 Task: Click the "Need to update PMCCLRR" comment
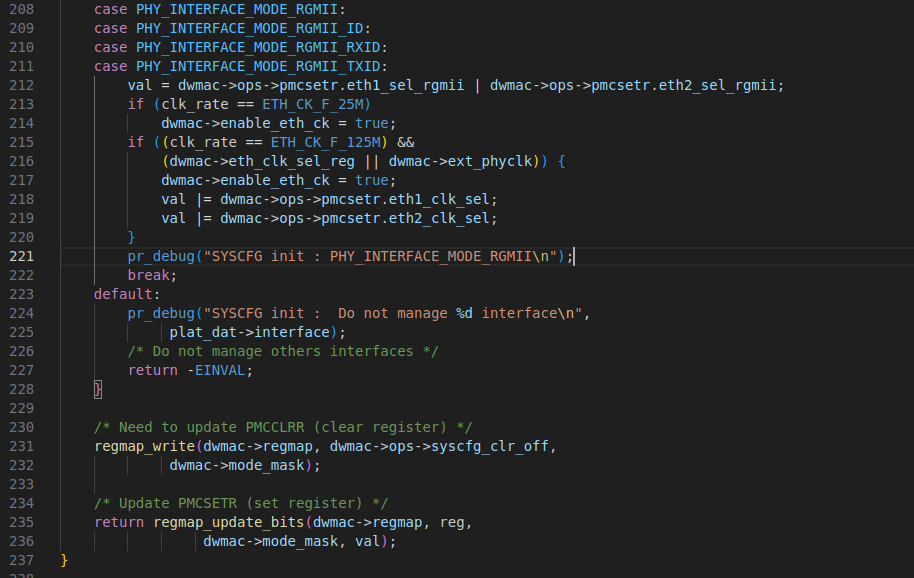[x=283, y=427]
